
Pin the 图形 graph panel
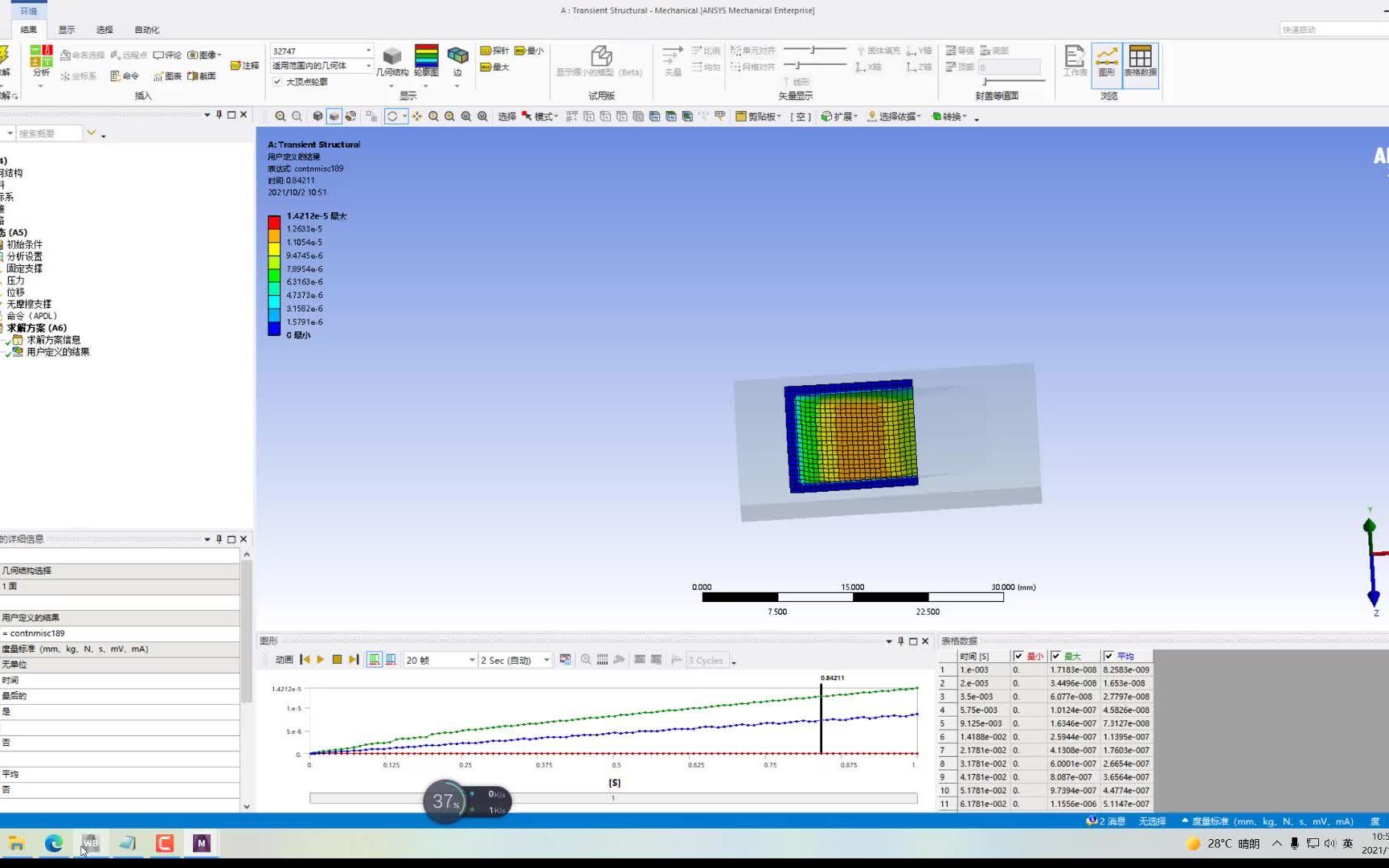pos(900,641)
